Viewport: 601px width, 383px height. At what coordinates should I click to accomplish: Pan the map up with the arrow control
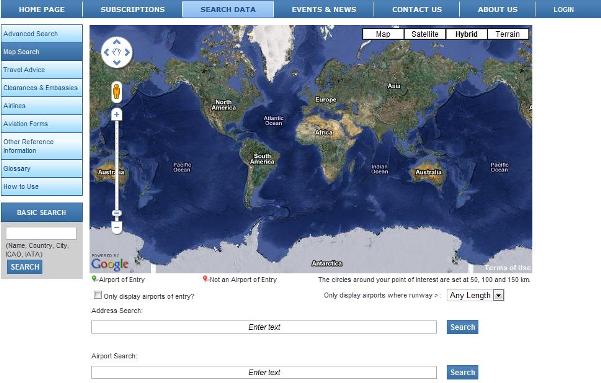[117, 42]
